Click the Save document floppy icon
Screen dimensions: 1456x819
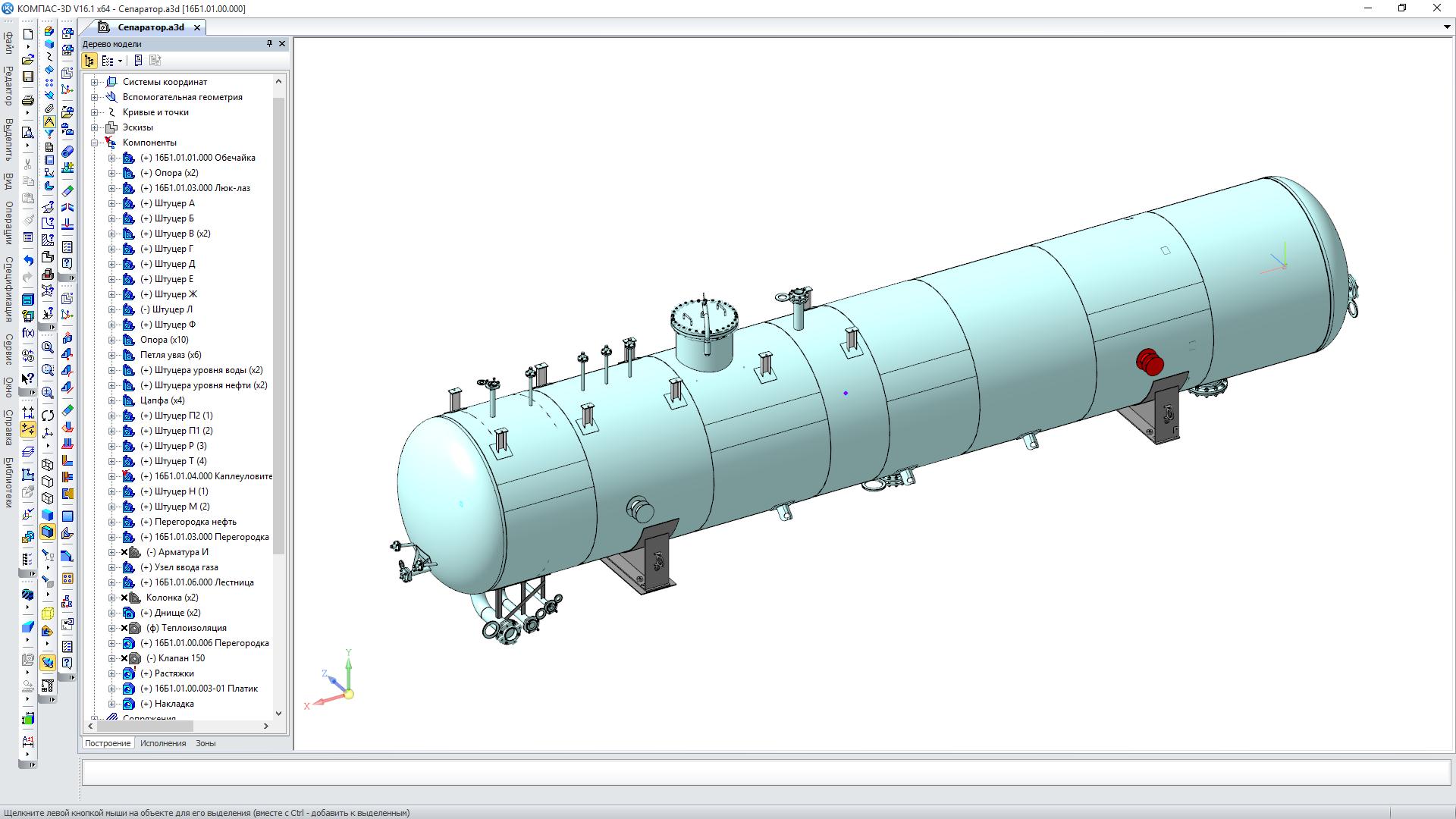click(28, 77)
